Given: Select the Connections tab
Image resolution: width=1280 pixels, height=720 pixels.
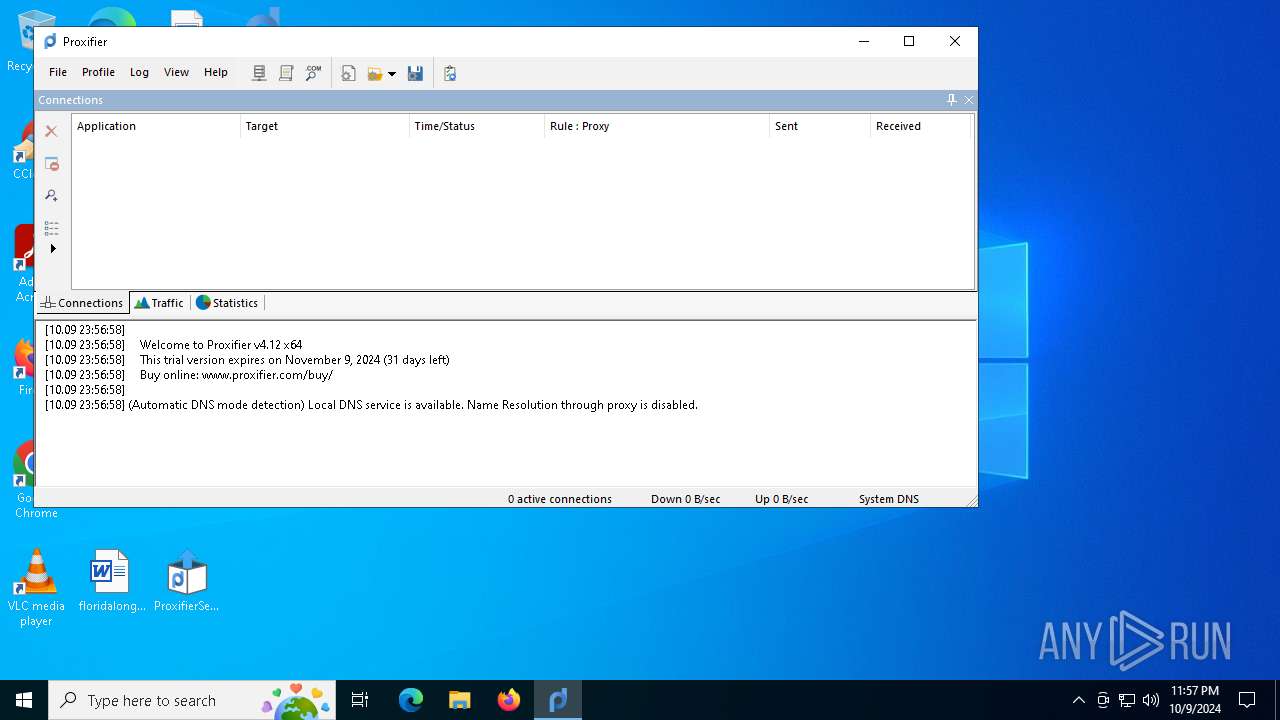Looking at the screenshot, I should click(x=82, y=303).
